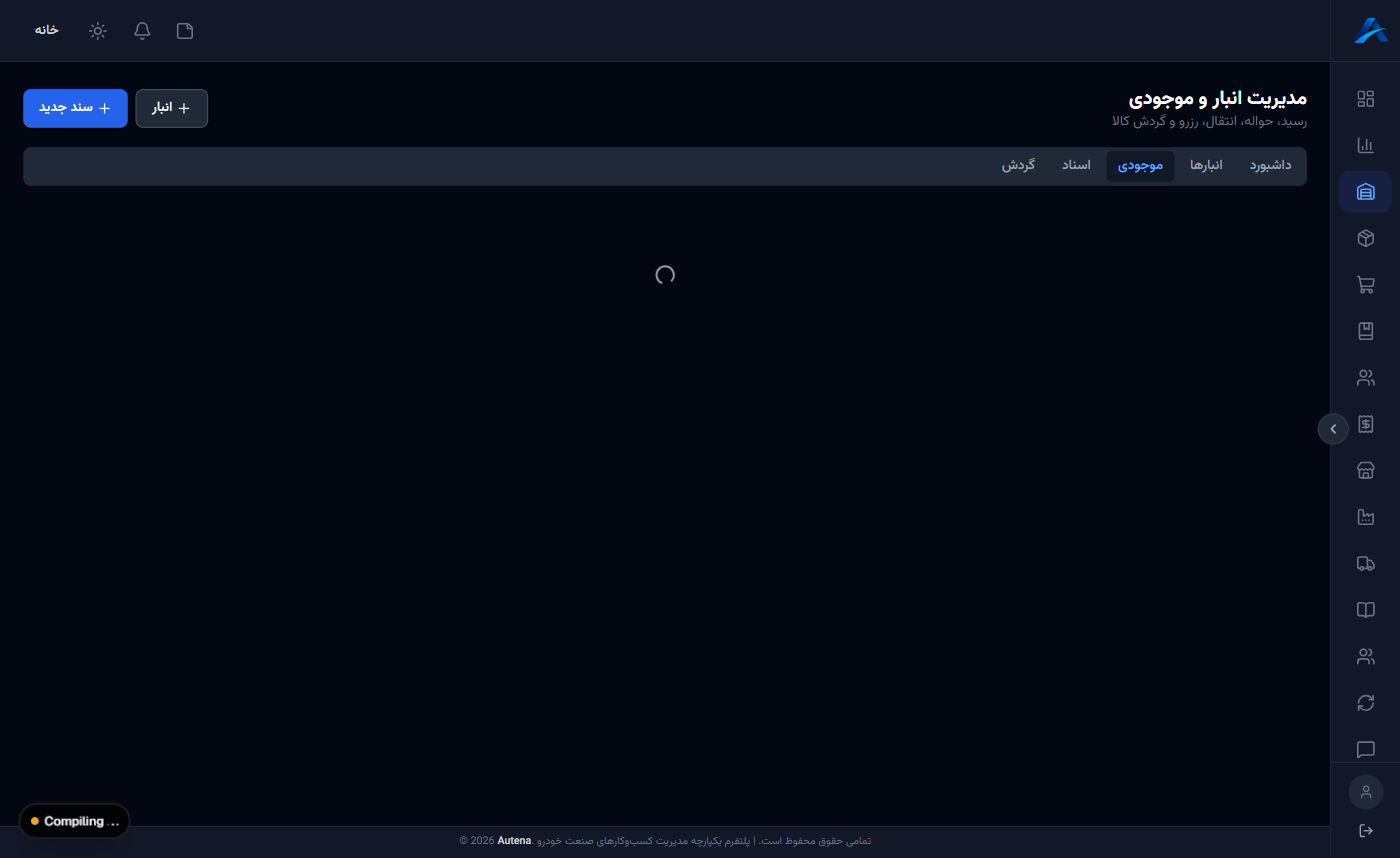
Task: Open the dashboard grid icon in sidebar
Action: pos(1365,99)
